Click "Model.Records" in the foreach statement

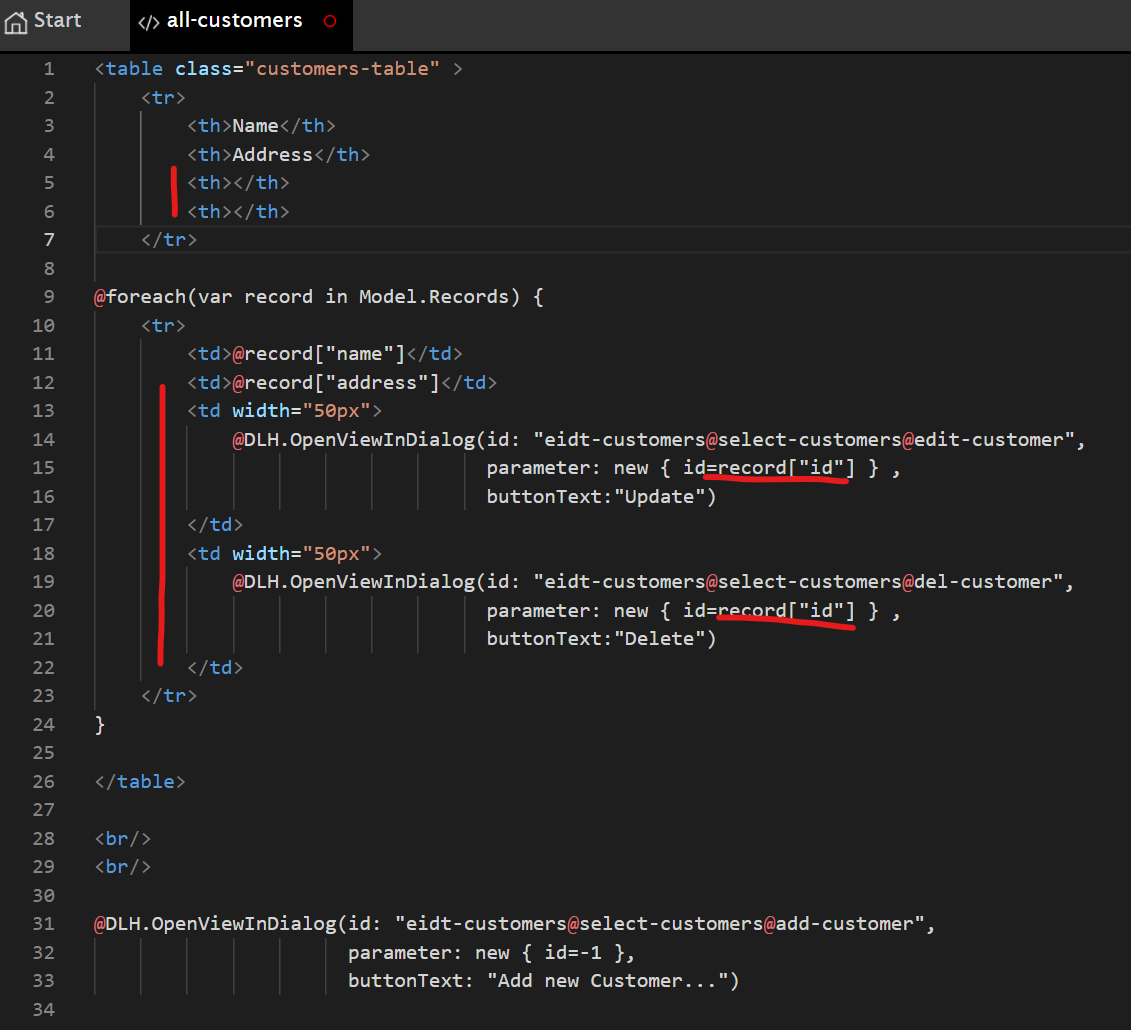[x=434, y=296]
